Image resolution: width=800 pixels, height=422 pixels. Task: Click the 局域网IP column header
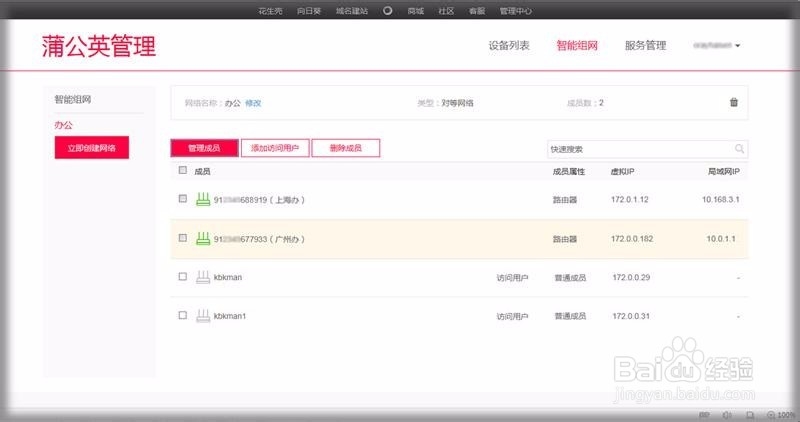(x=723, y=171)
